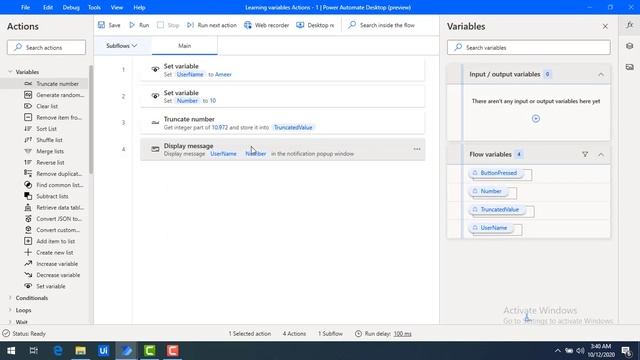Select Set variable Number to 10 step
640x360 pixels.
click(282, 96)
